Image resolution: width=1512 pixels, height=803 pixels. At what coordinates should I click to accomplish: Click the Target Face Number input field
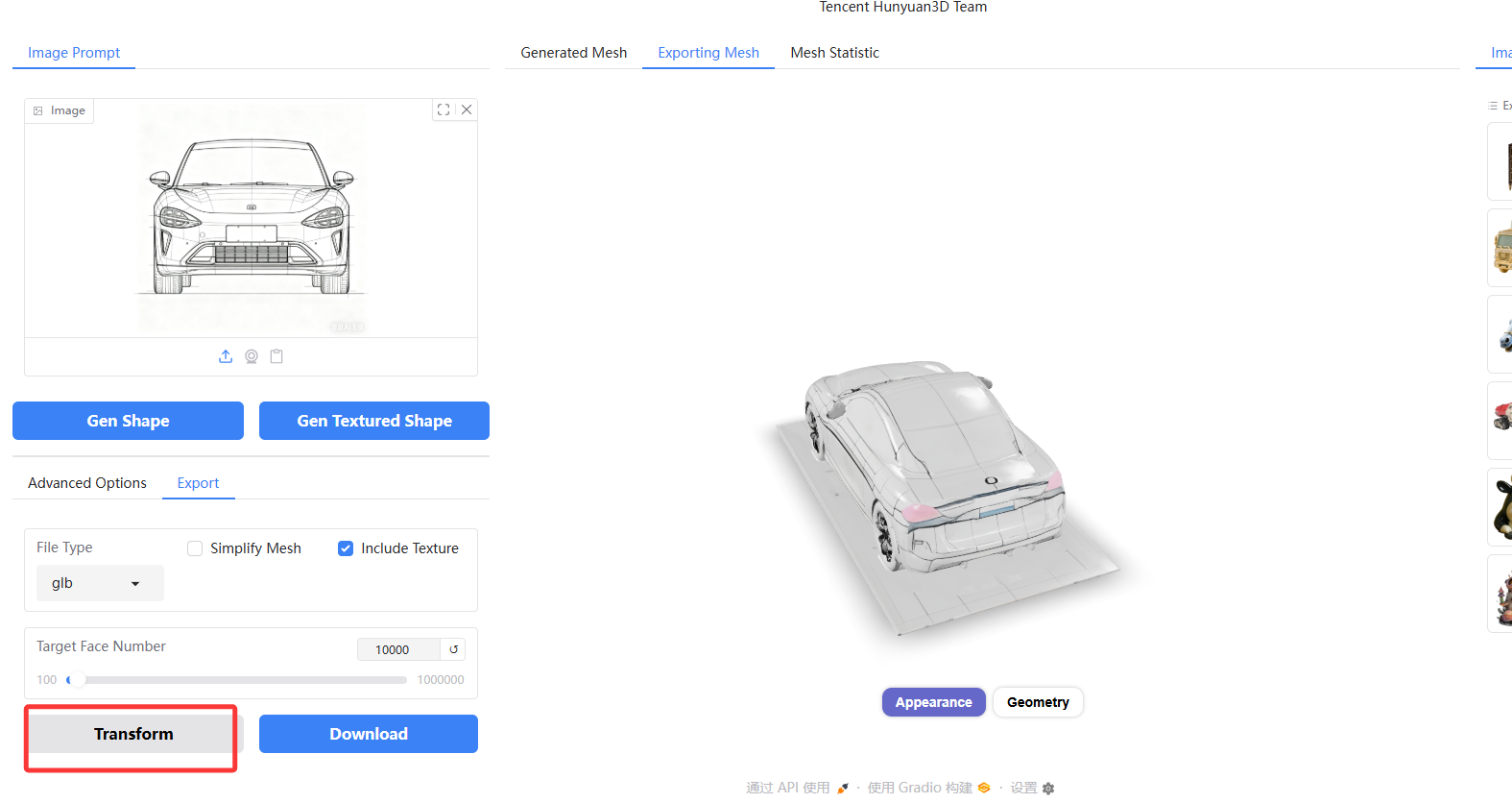tap(397, 649)
